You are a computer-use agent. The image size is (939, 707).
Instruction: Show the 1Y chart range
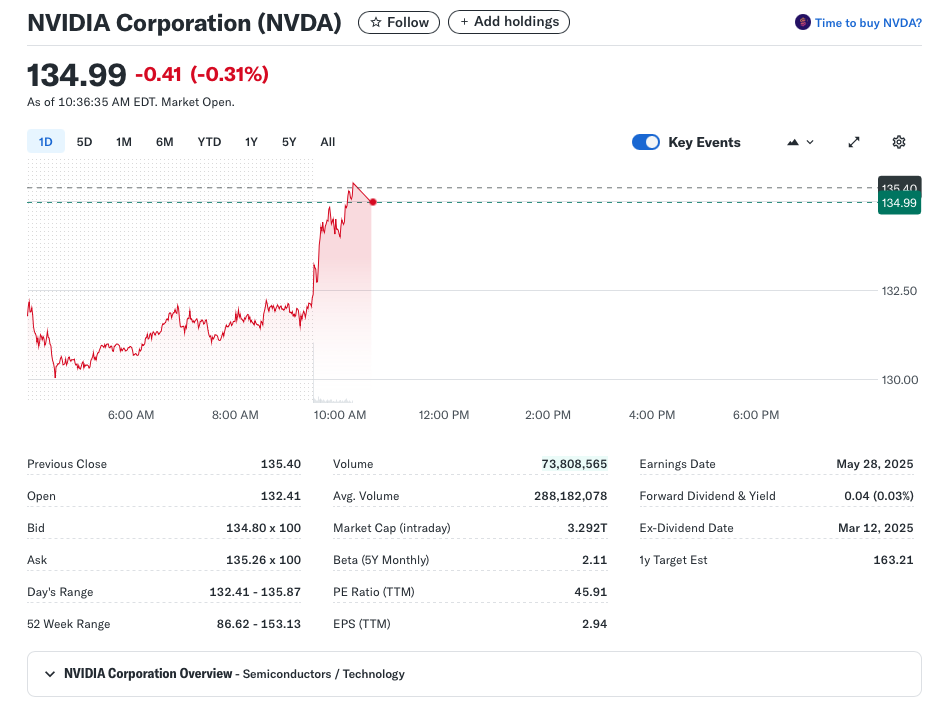tap(251, 142)
